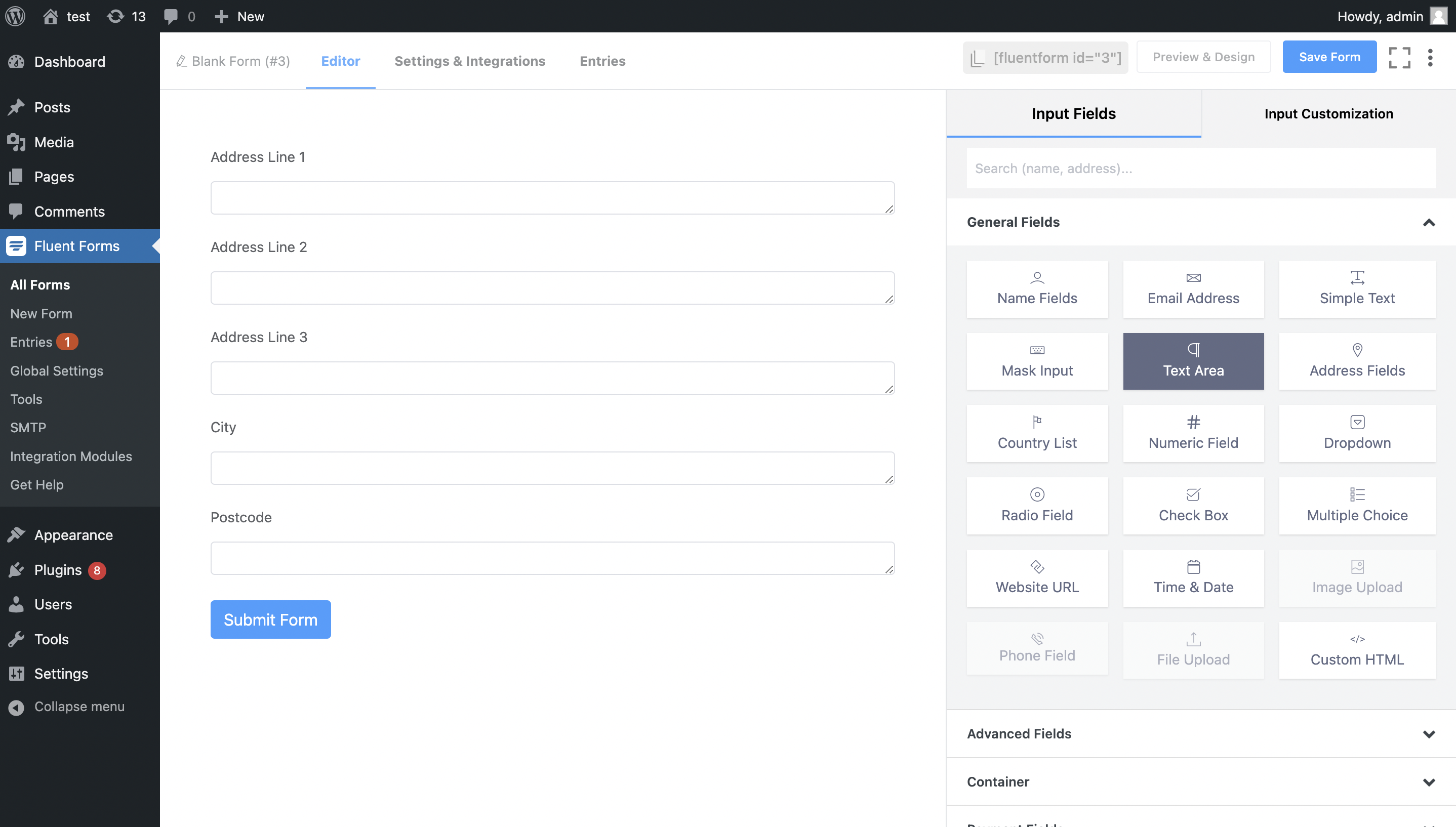1456x827 pixels.
Task: Open the three-dot options menu
Action: (x=1431, y=57)
